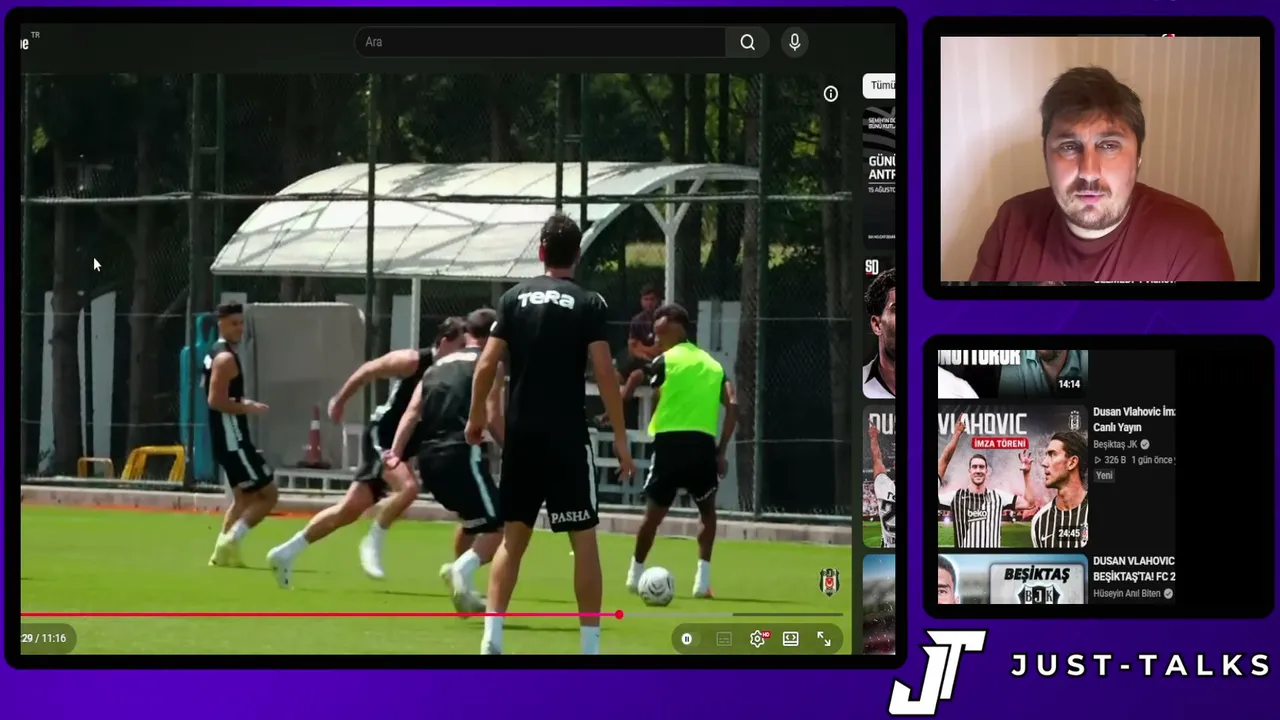This screenshot has width=1280, height=720.
Task: Open the video info card icon
Action: point(830,94)
